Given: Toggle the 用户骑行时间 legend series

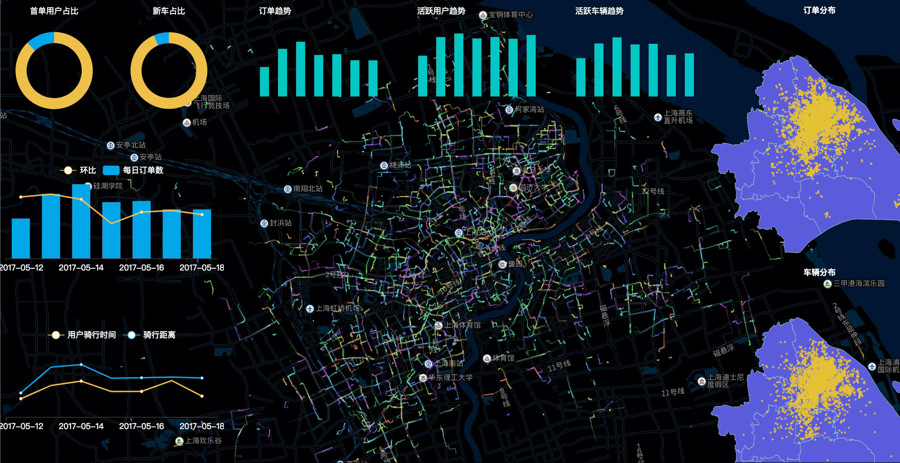Looking at the screenshot, I should coord(83,335).
